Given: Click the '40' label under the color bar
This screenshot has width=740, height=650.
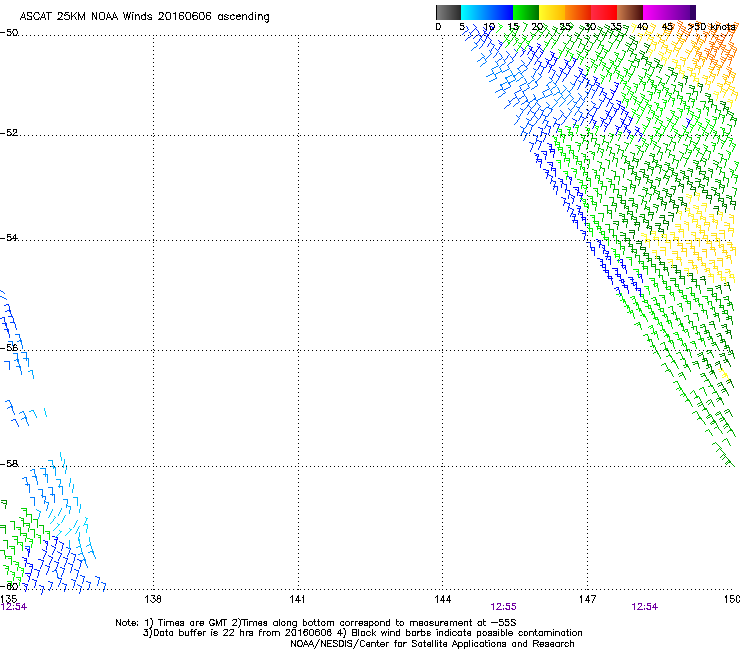Looking at the screenshot, I should 642,27.
